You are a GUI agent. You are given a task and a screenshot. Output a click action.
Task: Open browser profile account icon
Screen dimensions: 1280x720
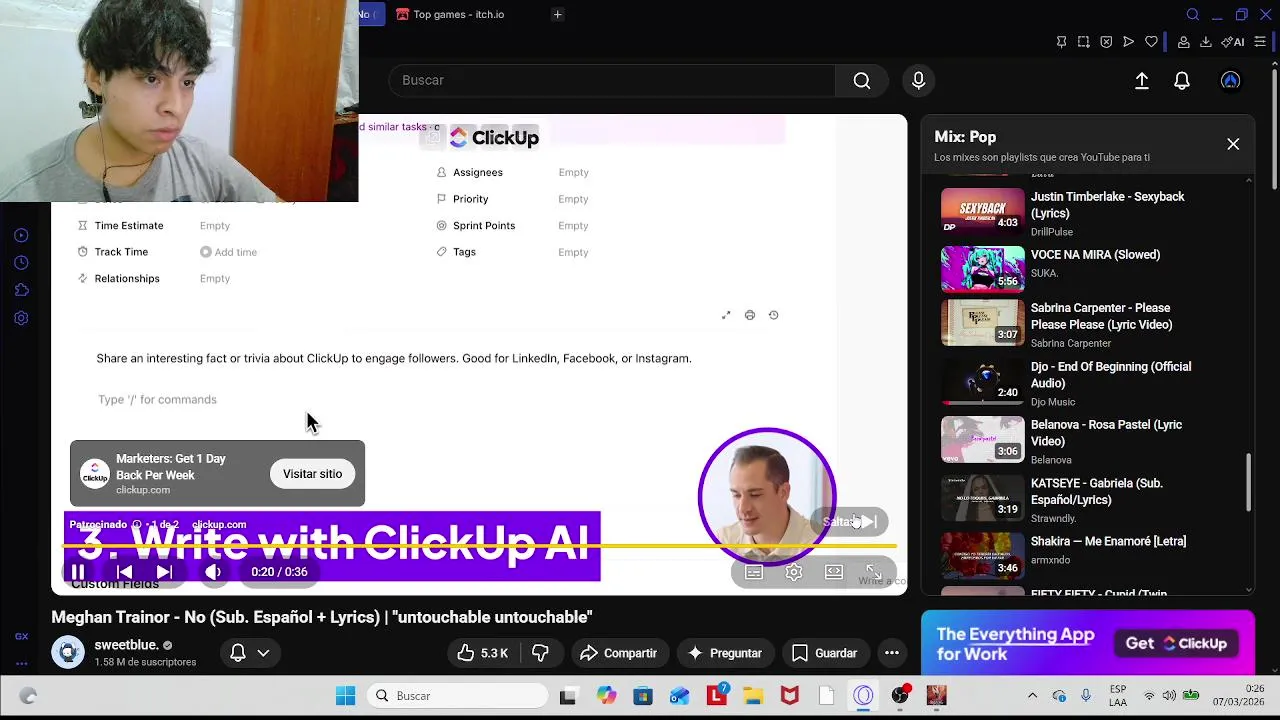click(1184, 42)
